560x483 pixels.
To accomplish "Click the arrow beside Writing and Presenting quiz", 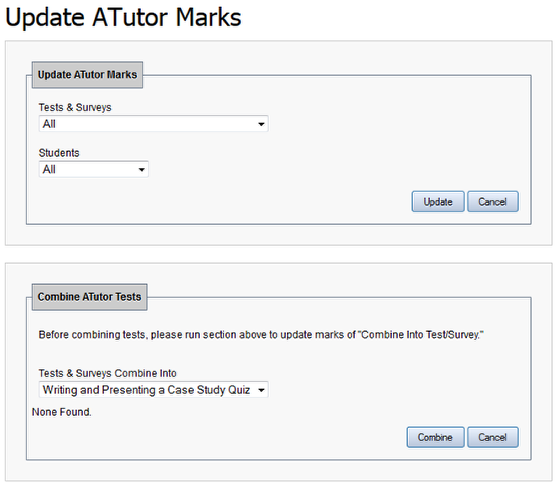I will pyautogui.click(x=261, y=390).
